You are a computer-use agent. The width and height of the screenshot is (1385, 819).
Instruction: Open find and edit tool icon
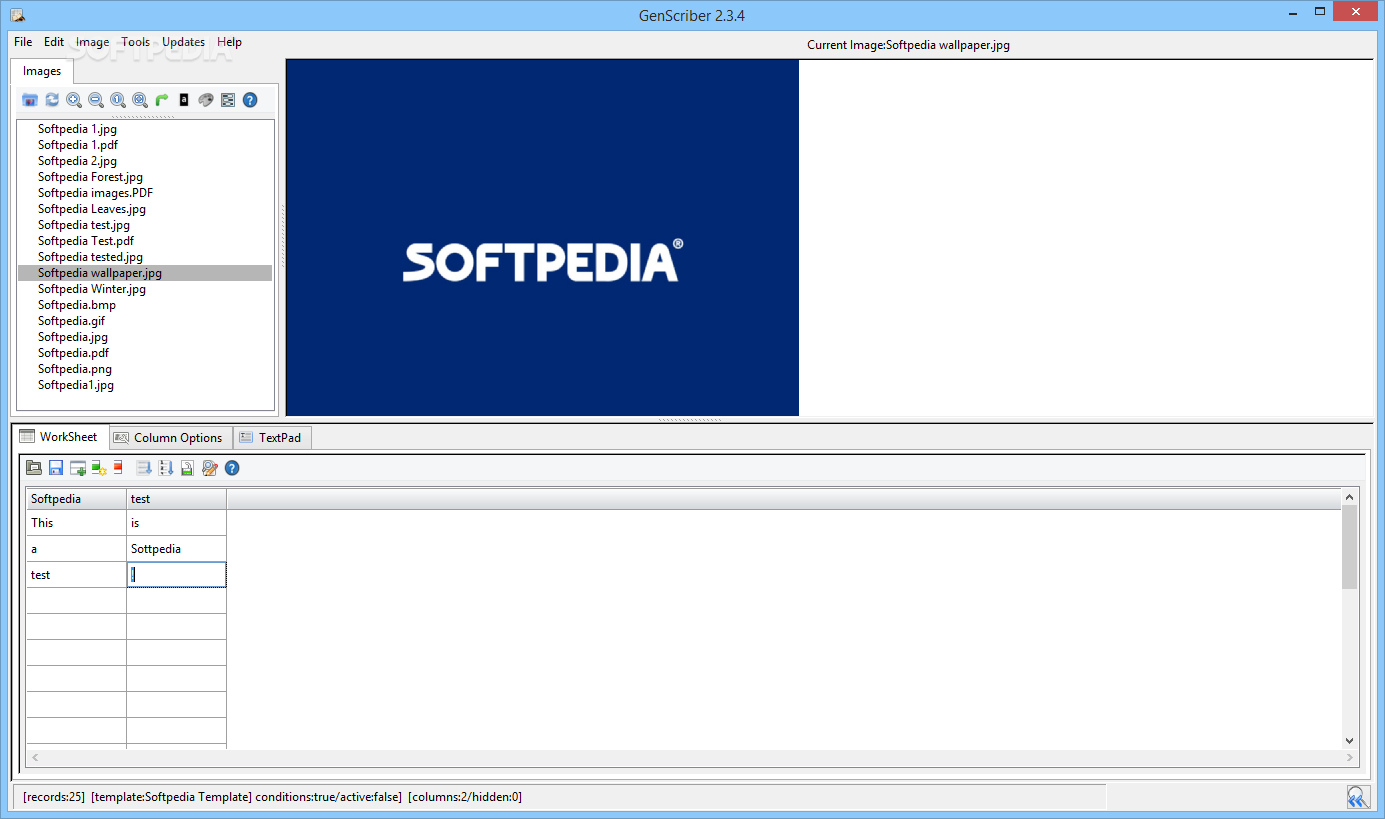tap(210, 467)
